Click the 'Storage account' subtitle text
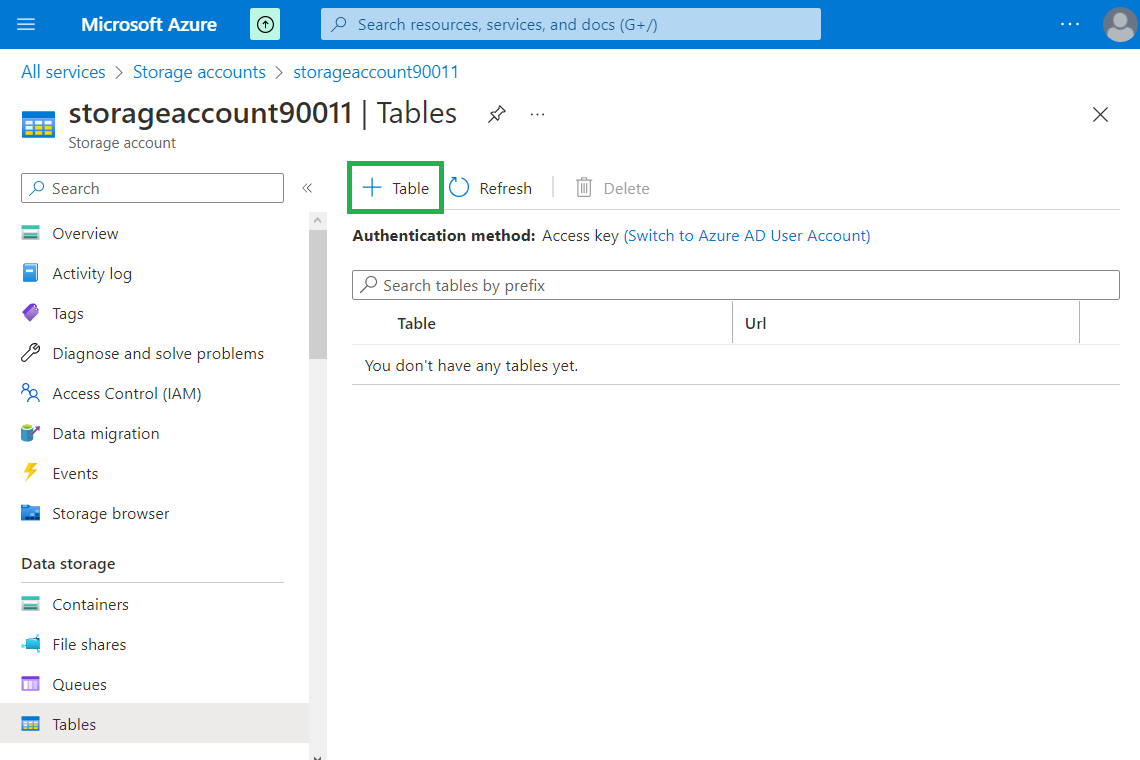The height and width of the screenshot is (760, 1140). (122, 143)
